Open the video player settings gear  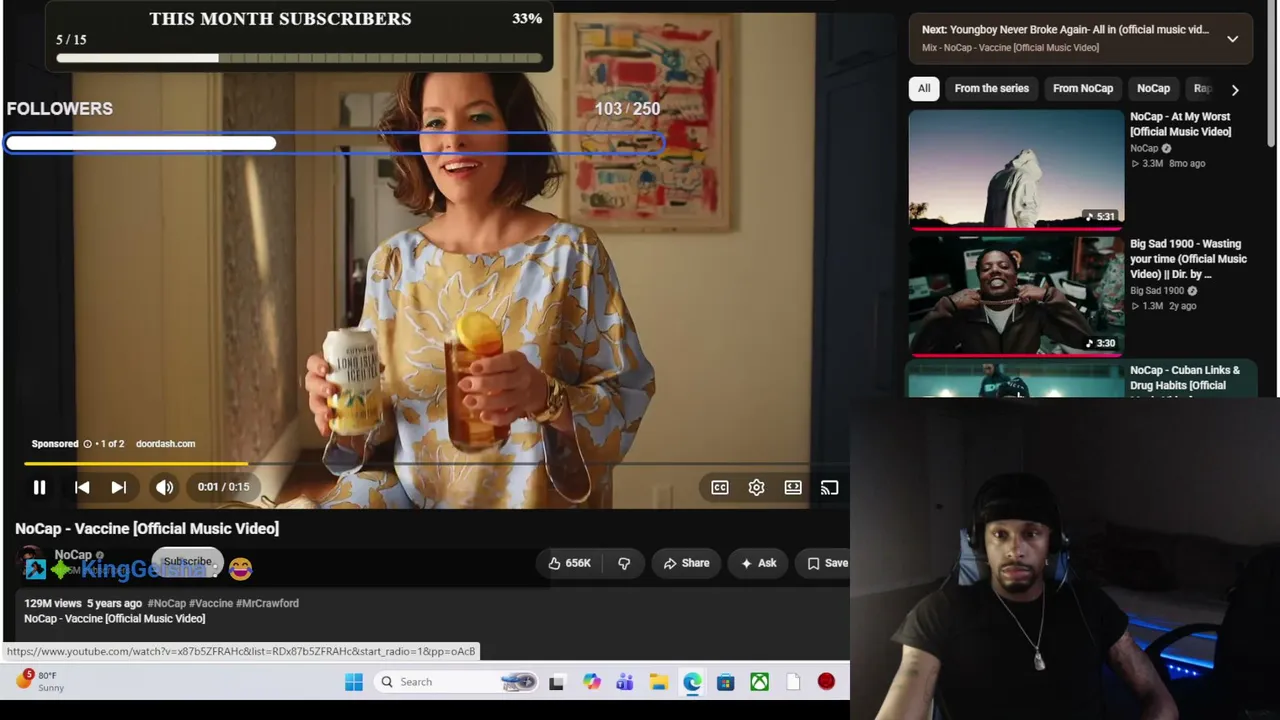756,487
